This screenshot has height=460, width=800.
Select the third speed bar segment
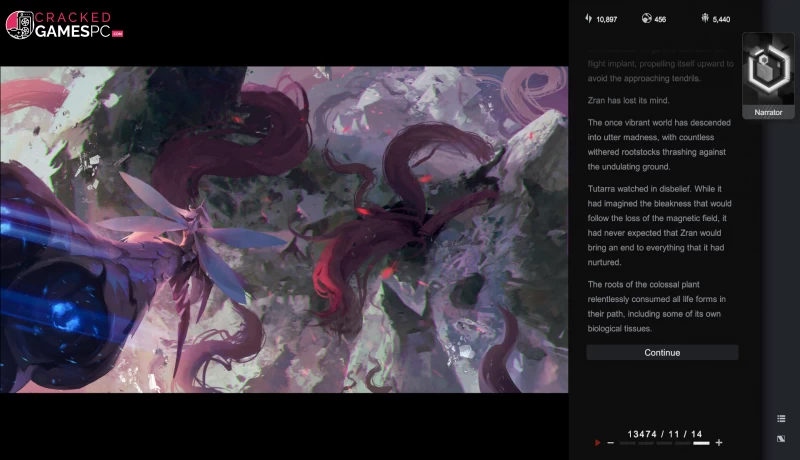(664, 443)
